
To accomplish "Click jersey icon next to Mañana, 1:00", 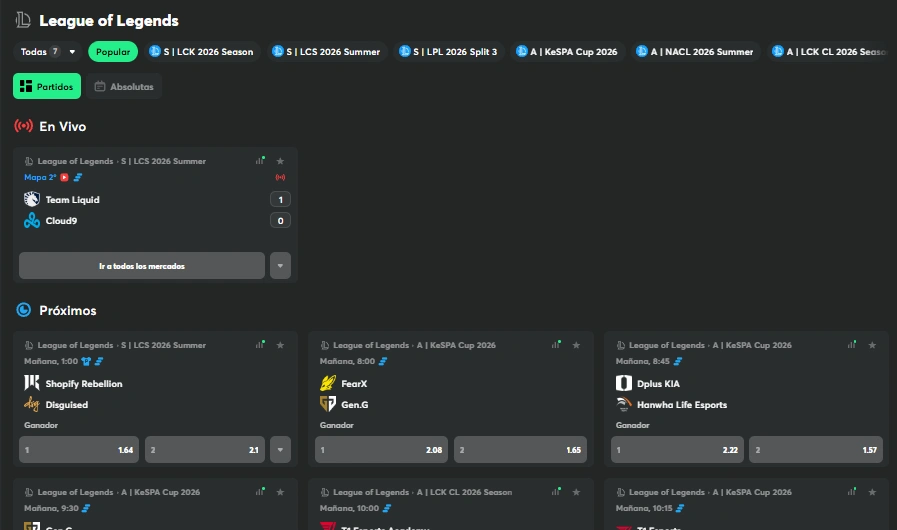I will coord(86,361).
